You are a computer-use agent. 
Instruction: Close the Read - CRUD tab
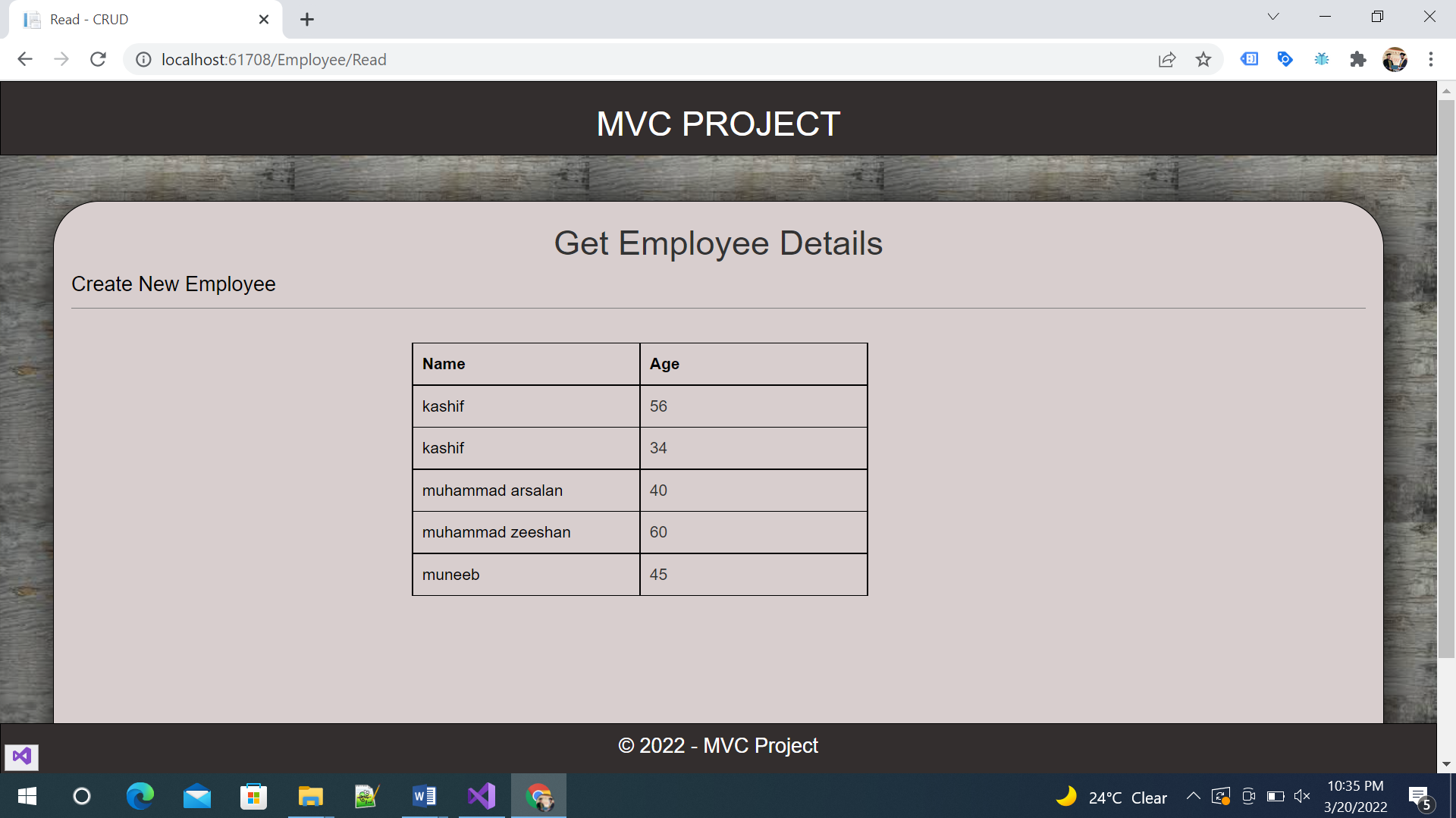pos(264,20)
